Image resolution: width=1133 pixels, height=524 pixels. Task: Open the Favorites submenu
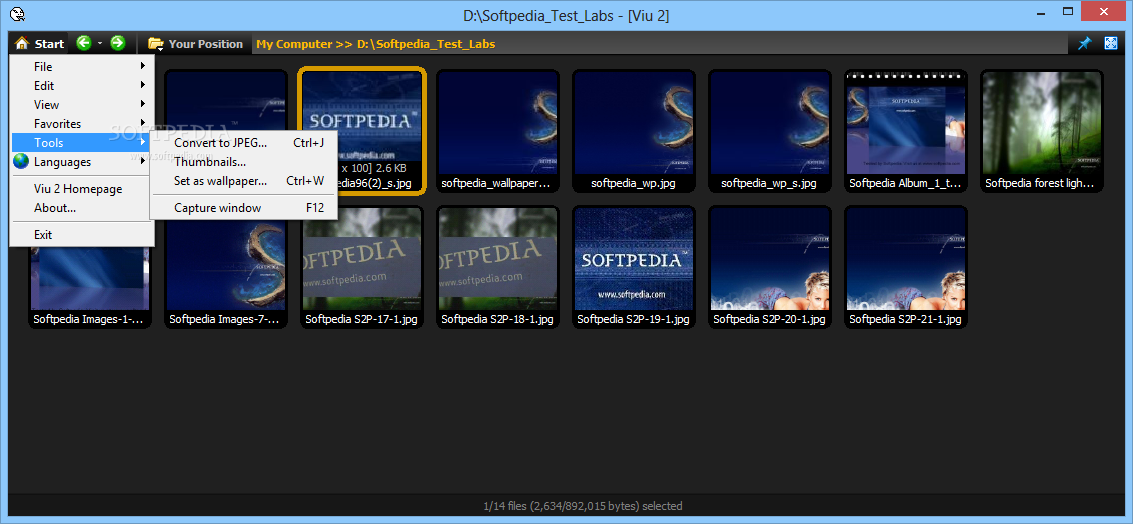click(x=79, y=124)
